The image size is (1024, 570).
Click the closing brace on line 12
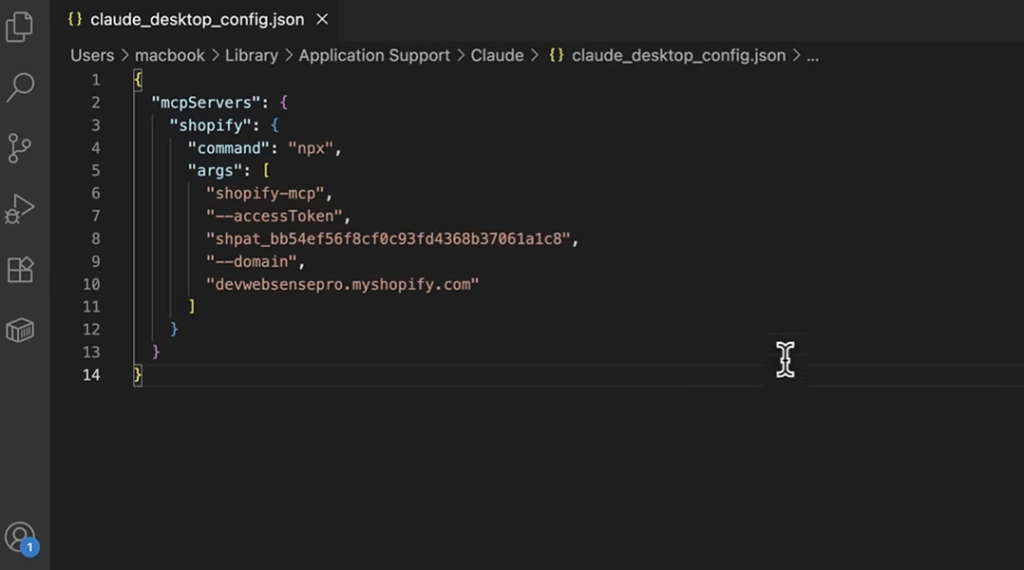174,329
